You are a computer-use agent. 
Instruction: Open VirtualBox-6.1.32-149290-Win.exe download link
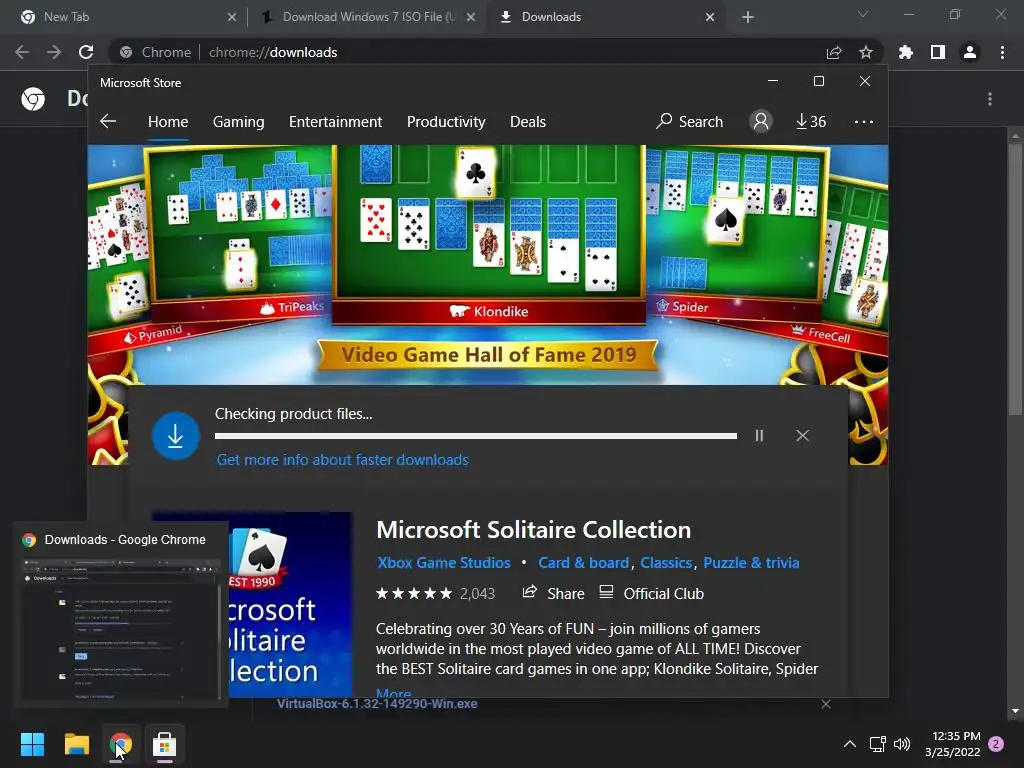(377, 703)
